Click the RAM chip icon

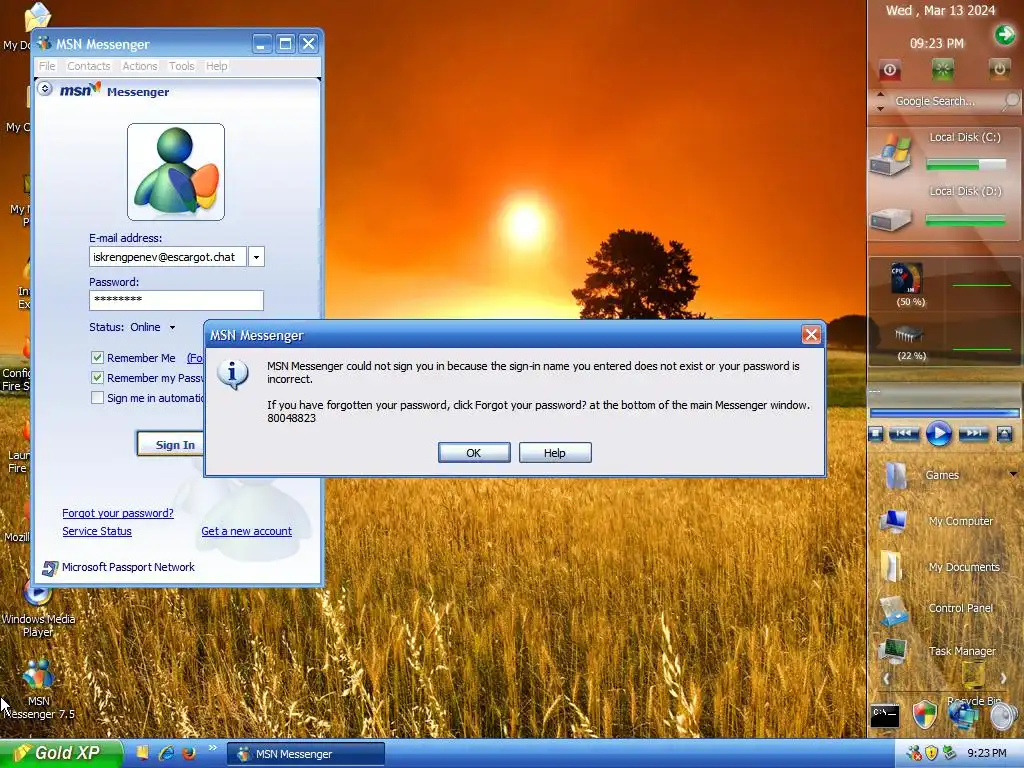tap(908, 335)
